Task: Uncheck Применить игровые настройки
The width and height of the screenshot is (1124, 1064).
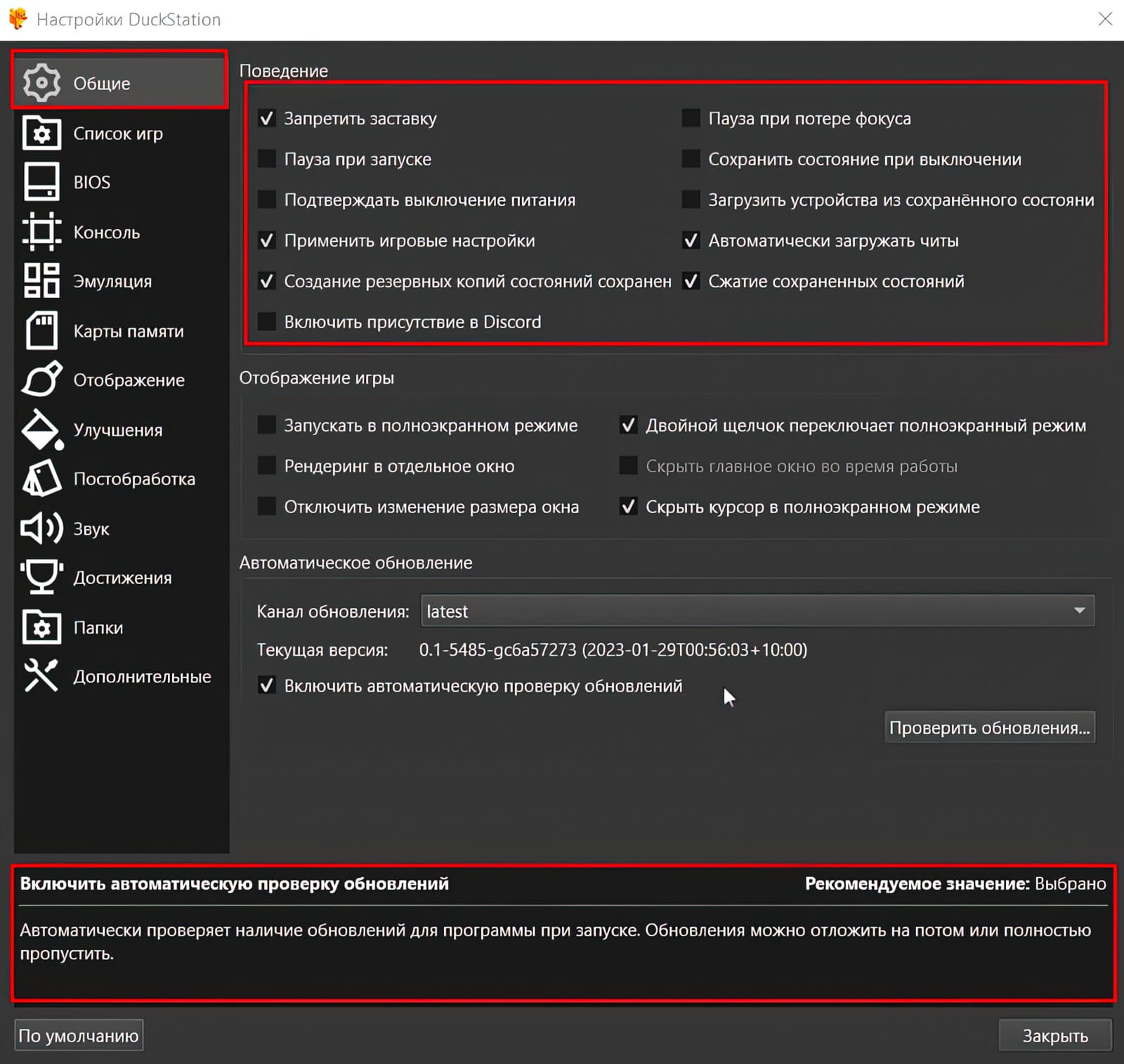Action: pos(267,240)
